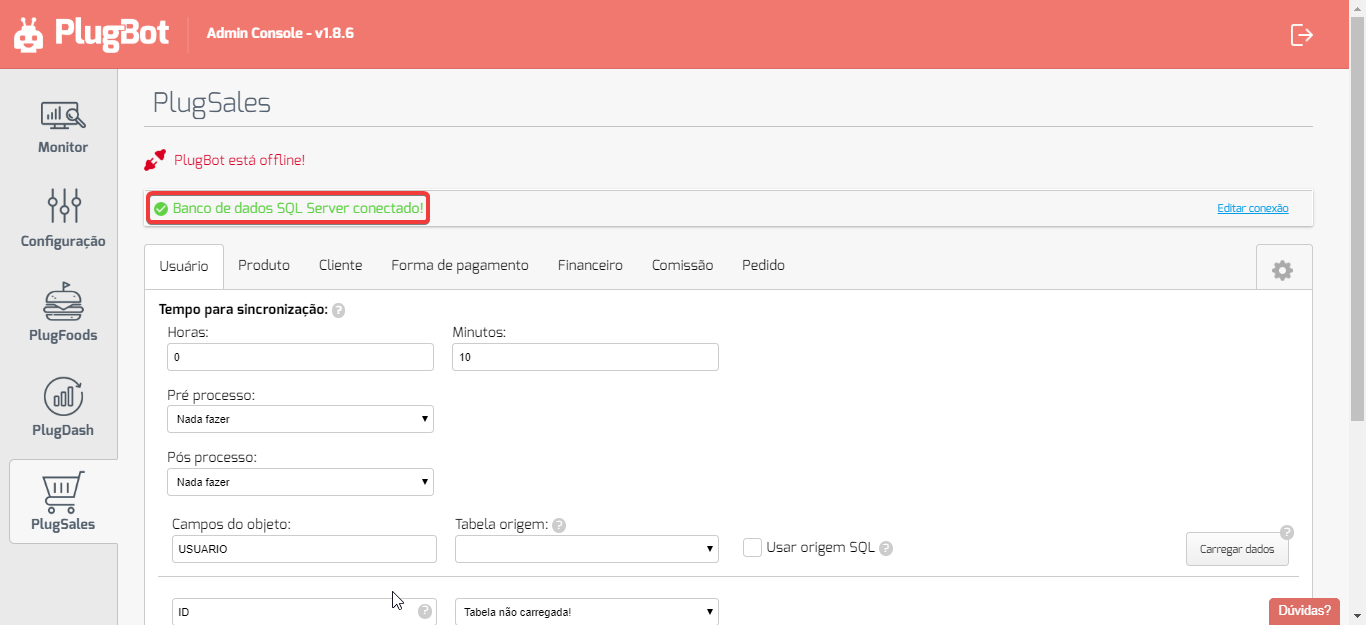Click into the Horas input field
The image size is (1366, 625).
(301, 357)
